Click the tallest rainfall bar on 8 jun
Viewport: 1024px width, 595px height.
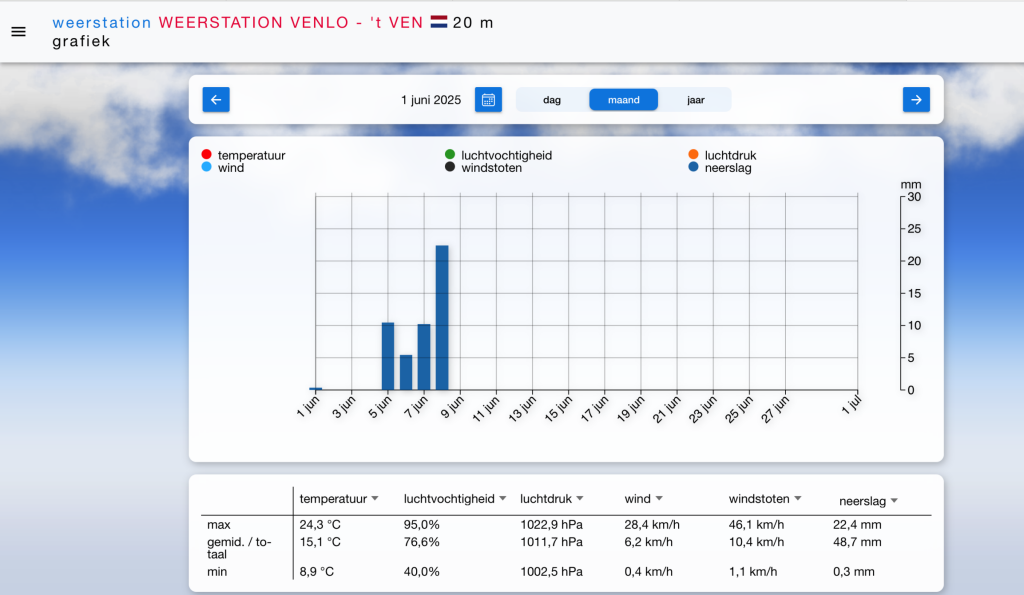(442, 317)
